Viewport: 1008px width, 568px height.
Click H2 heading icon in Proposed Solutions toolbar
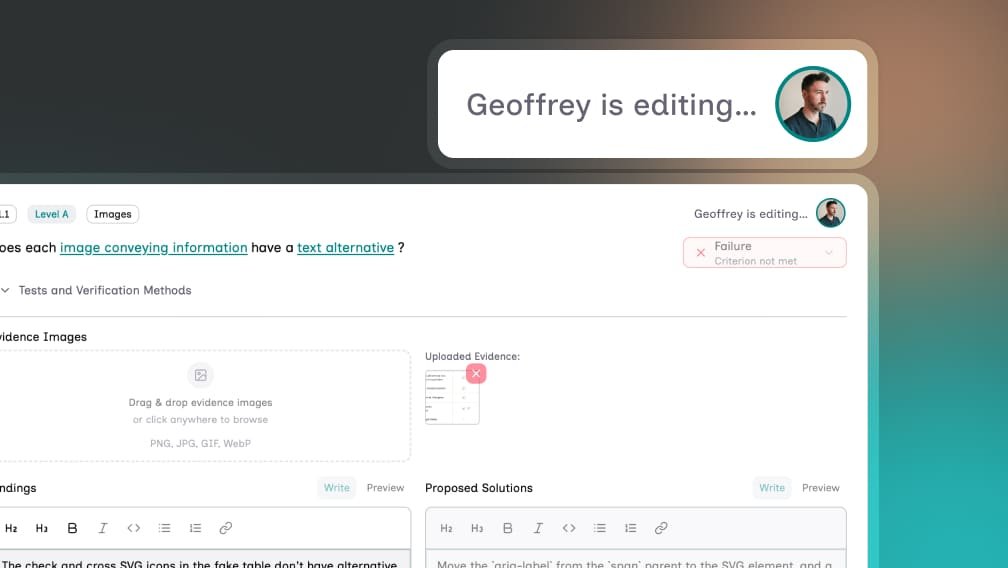[x=446, y=528]
